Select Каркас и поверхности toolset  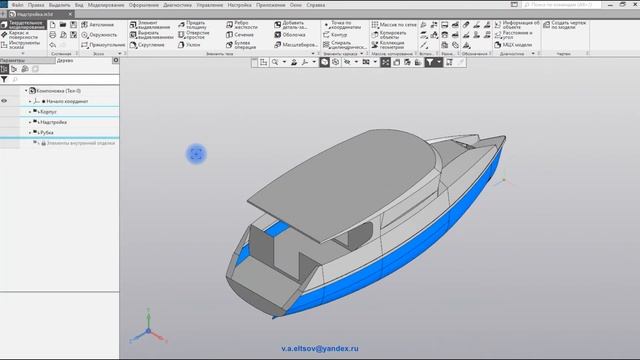(x=20, y=35)
